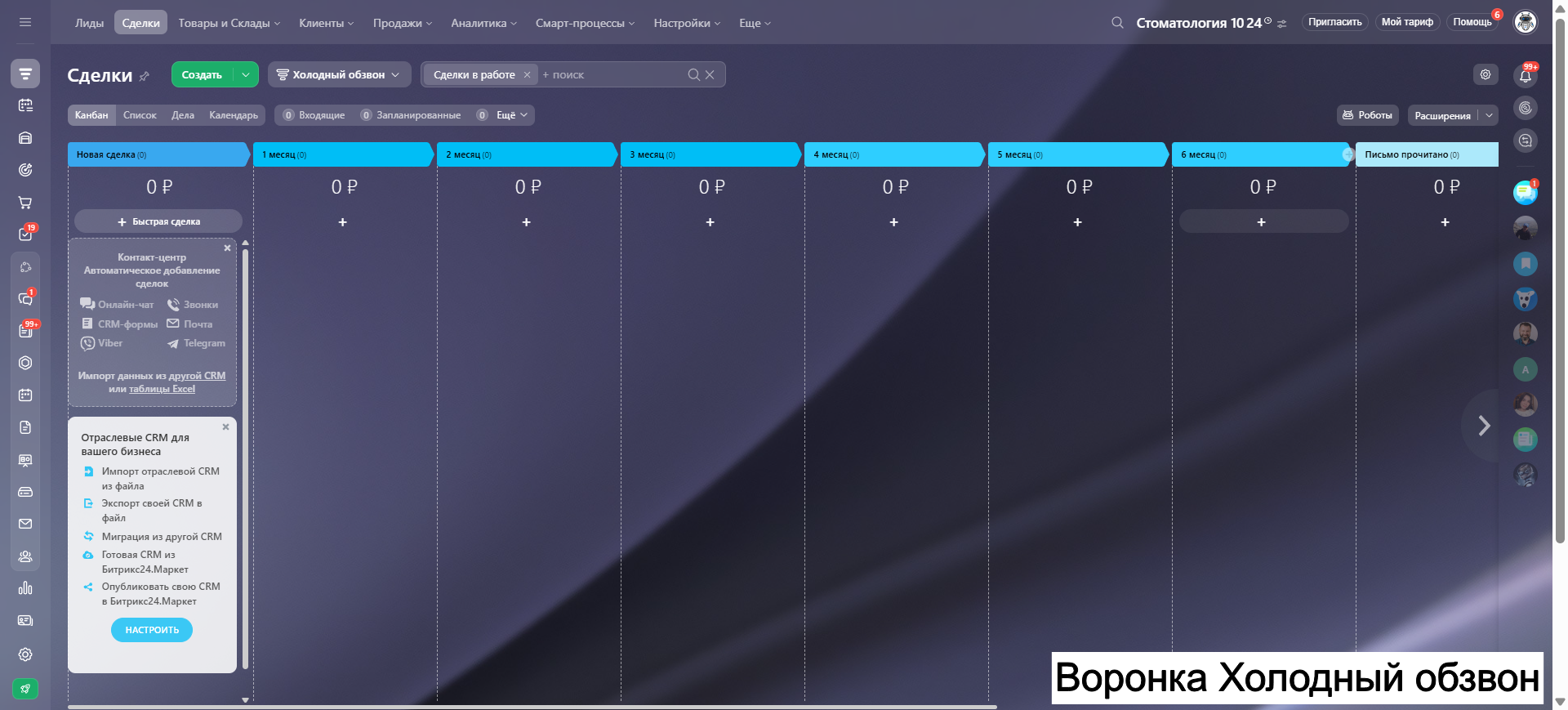Expand the Создать button dropdown arrow
This screenshot has width=1568, height=710.
246,74
